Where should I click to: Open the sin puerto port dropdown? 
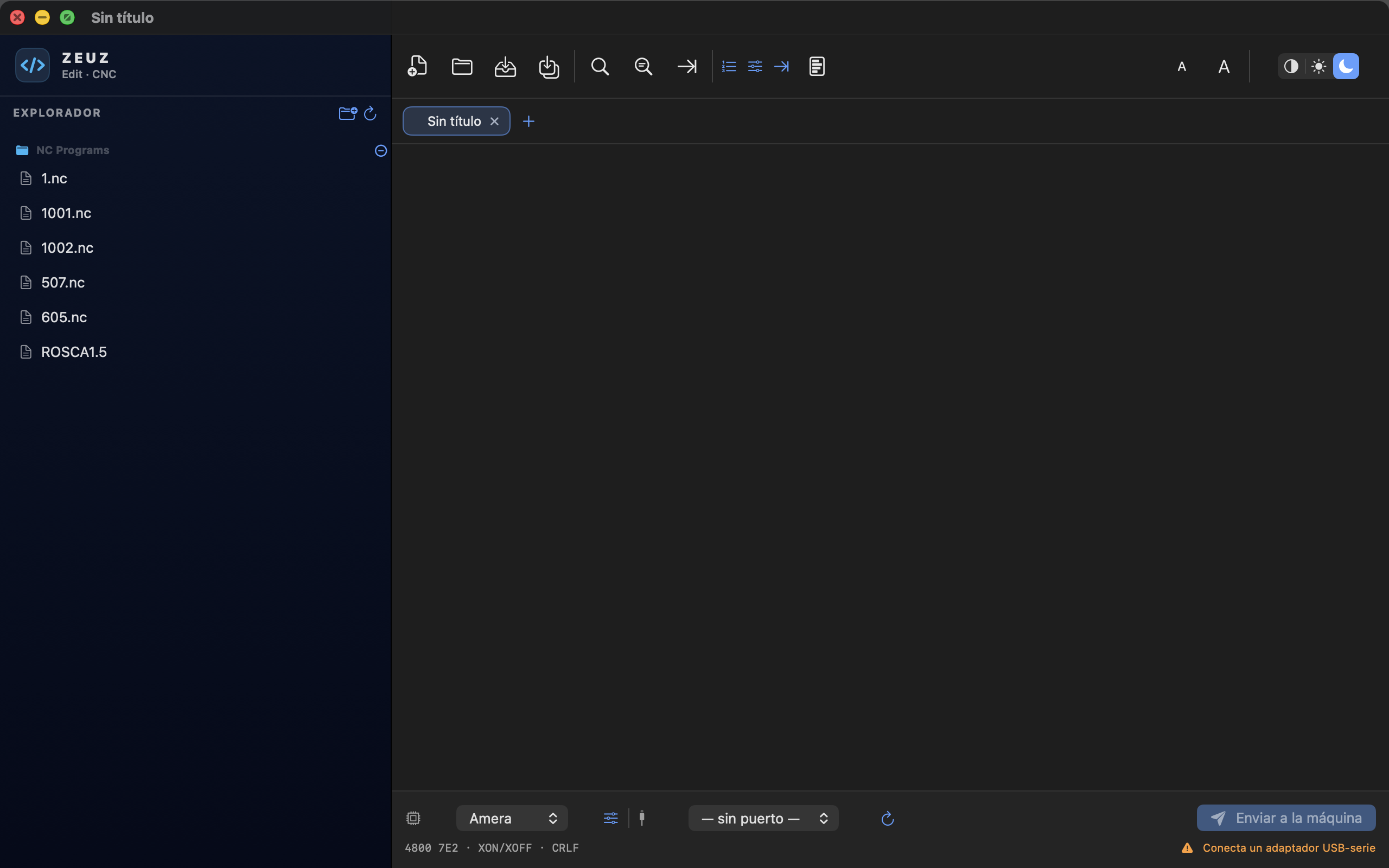coord(763,818)
